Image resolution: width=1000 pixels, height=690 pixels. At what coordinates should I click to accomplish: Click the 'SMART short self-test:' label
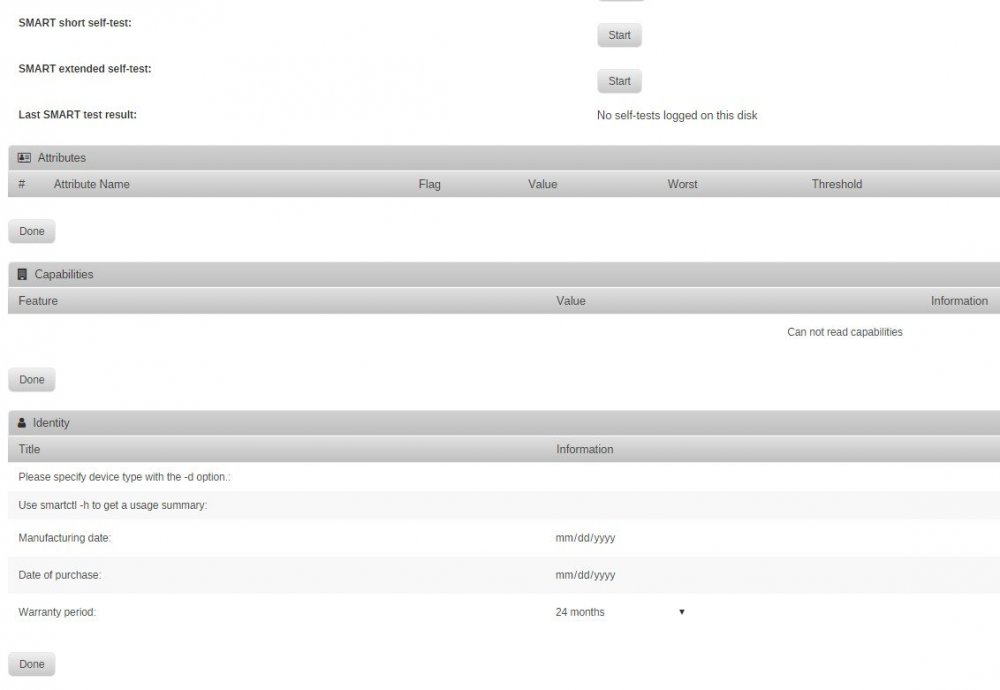(x=75, y=23)
